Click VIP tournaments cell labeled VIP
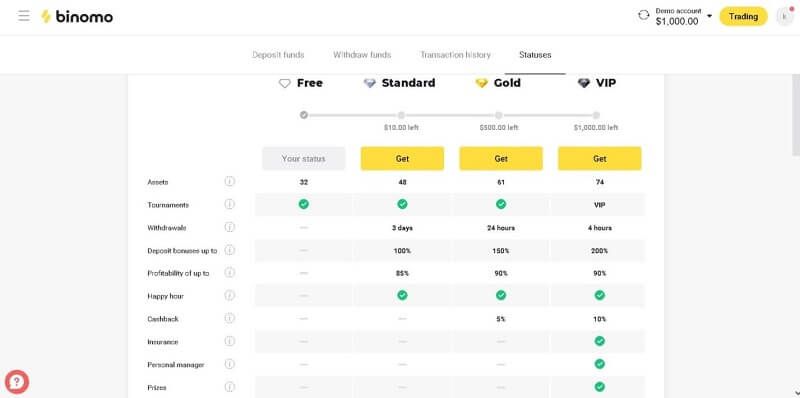 [599, 205]
